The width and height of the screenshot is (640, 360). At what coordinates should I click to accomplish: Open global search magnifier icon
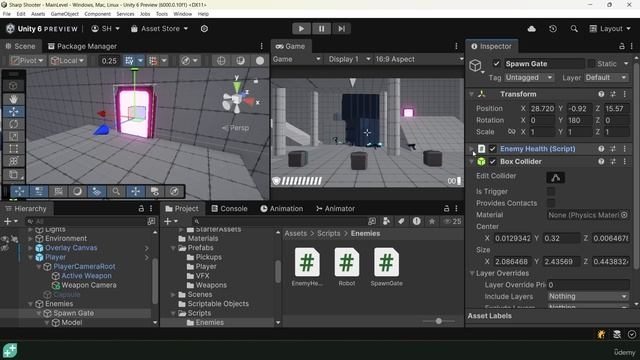click(x=574, y=29)
